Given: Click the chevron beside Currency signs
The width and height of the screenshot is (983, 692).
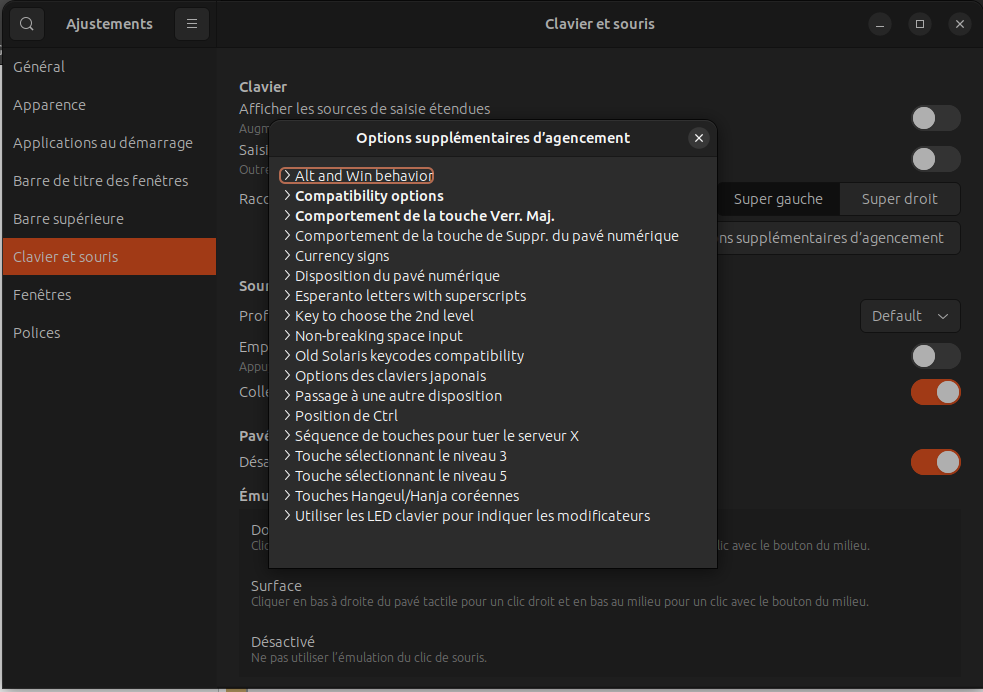Looking at the screenshot, I should [x=287, y=256].
